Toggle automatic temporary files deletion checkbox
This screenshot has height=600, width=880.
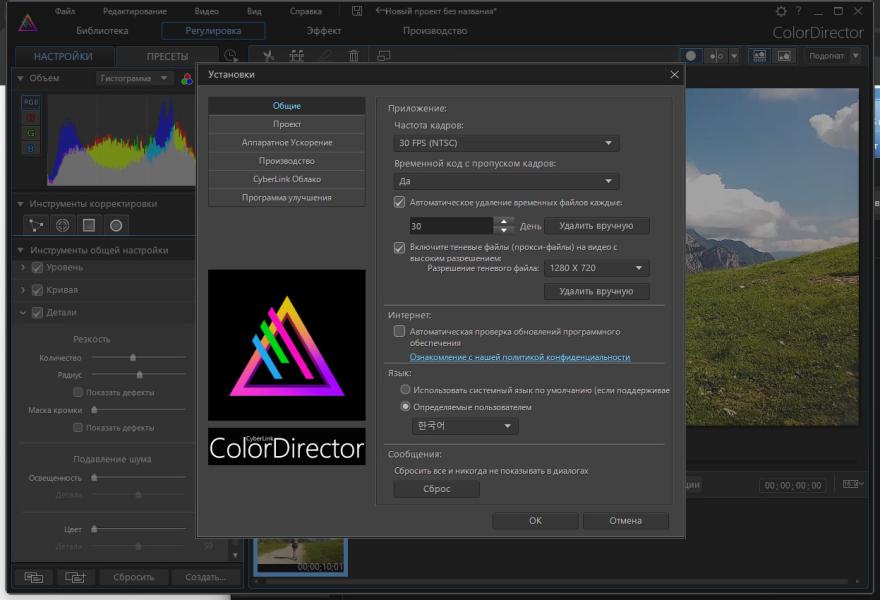(399, 202)
